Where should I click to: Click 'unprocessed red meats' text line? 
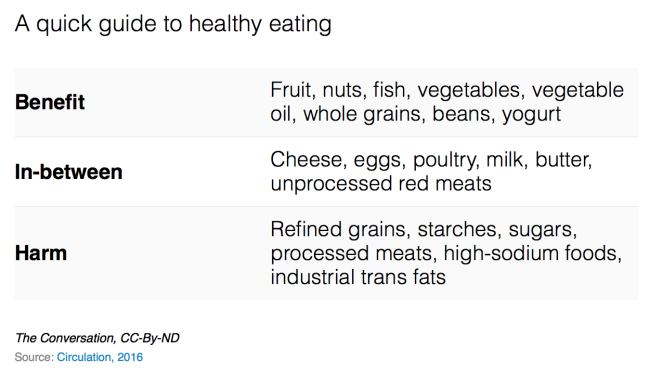pyautogui.click(x=381, y=184)
